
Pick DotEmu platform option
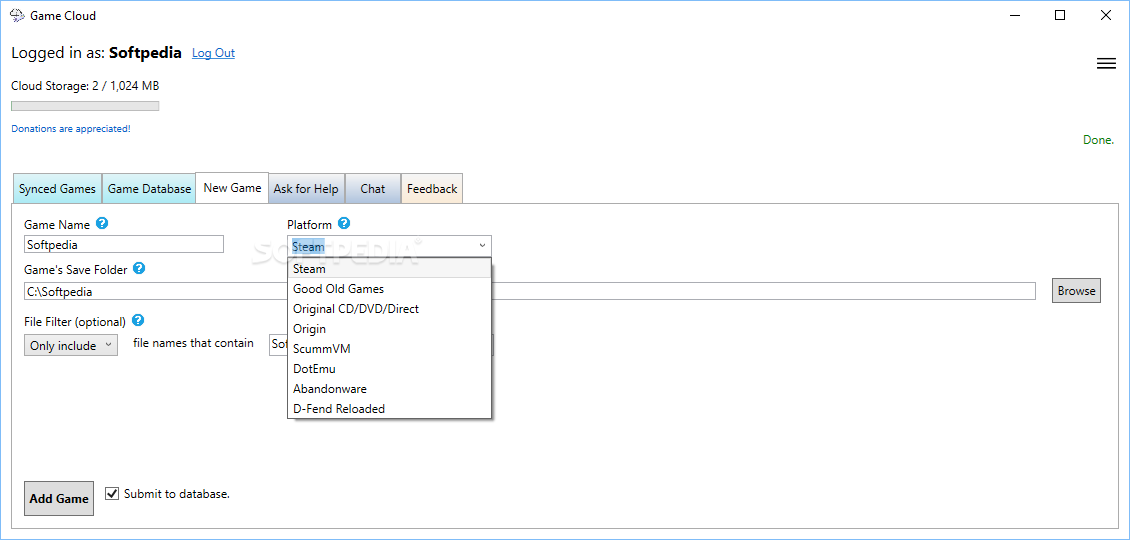click(x=389, y=368)
